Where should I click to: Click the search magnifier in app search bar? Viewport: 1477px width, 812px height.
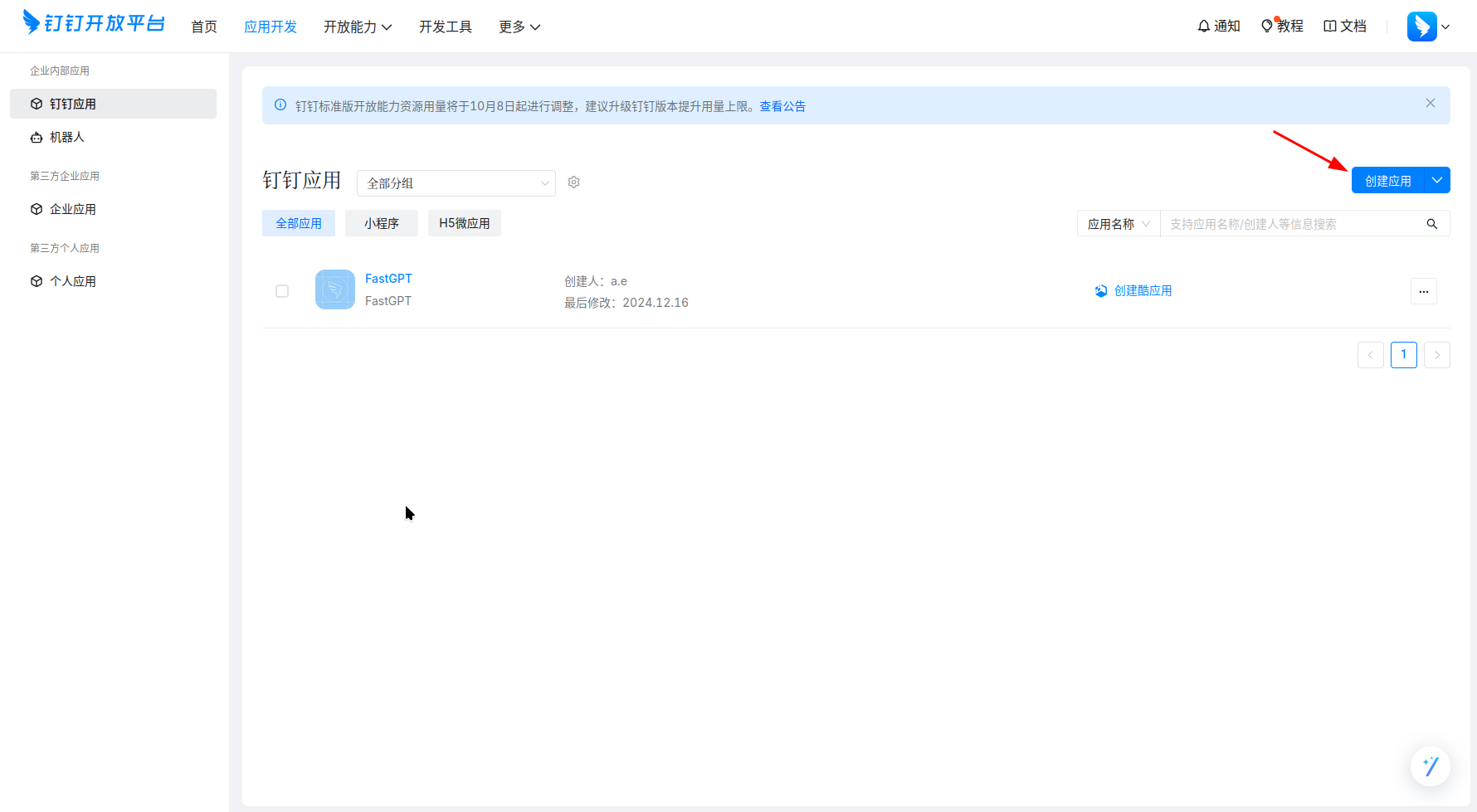click(x=1431, y=223)
